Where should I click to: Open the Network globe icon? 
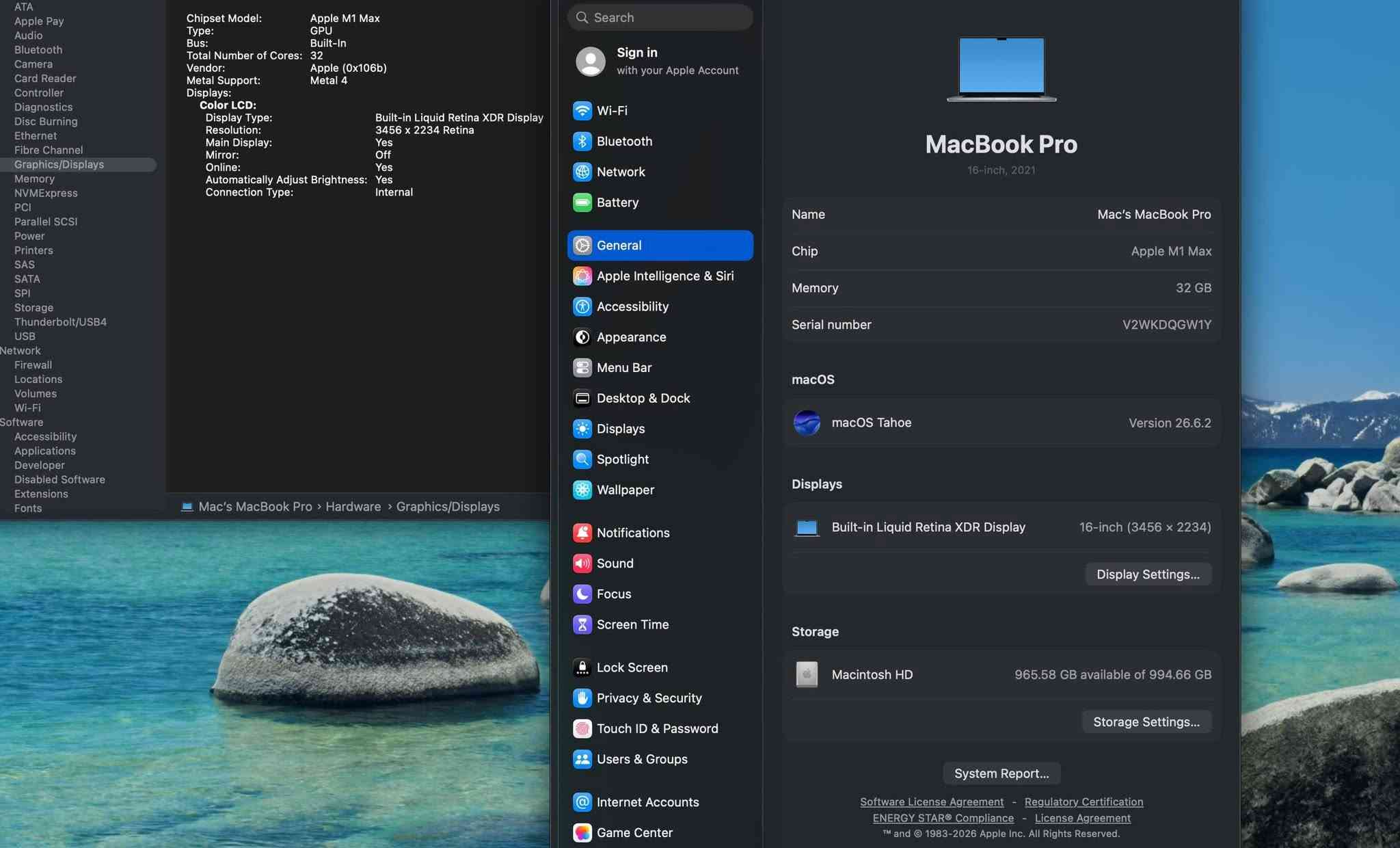(x=582, y=172)
